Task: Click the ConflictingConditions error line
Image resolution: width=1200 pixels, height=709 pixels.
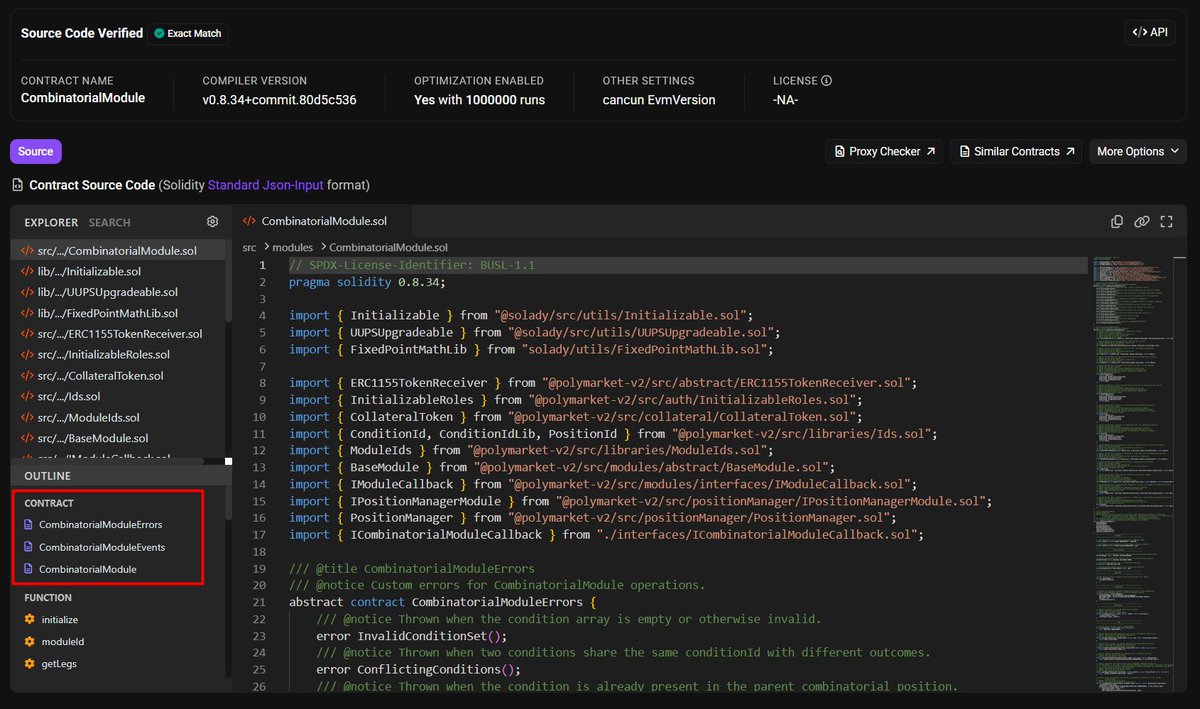Action: [419, 669]
